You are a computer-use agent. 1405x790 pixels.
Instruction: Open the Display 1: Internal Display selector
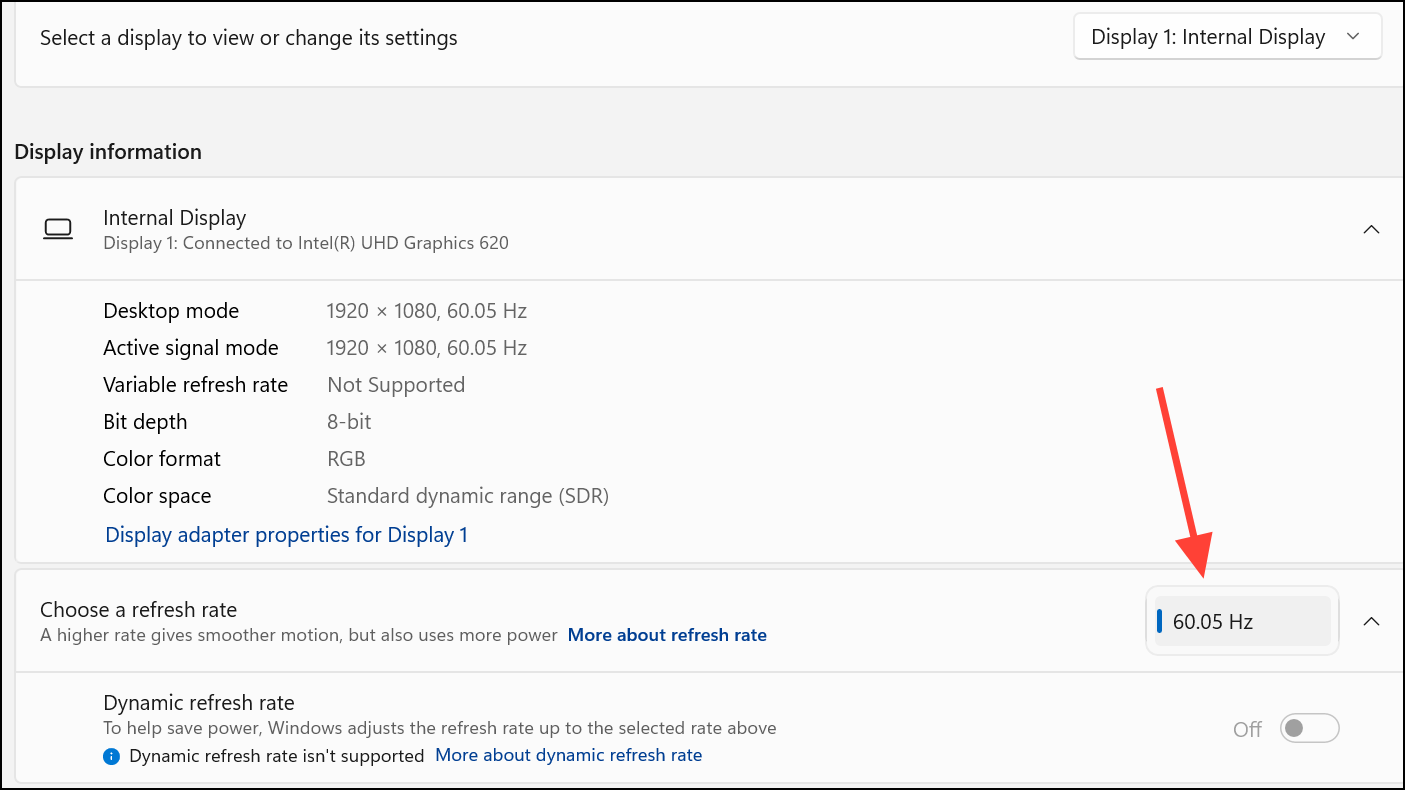pos(1226,36)
